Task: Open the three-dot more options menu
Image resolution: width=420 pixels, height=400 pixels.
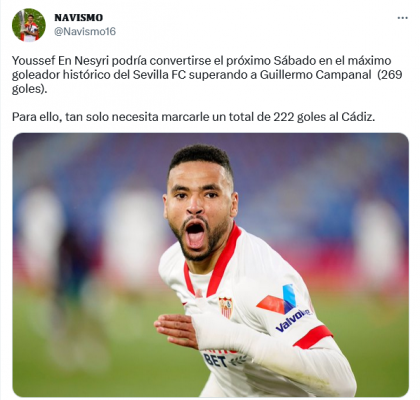Action: (x=402, y=18)
